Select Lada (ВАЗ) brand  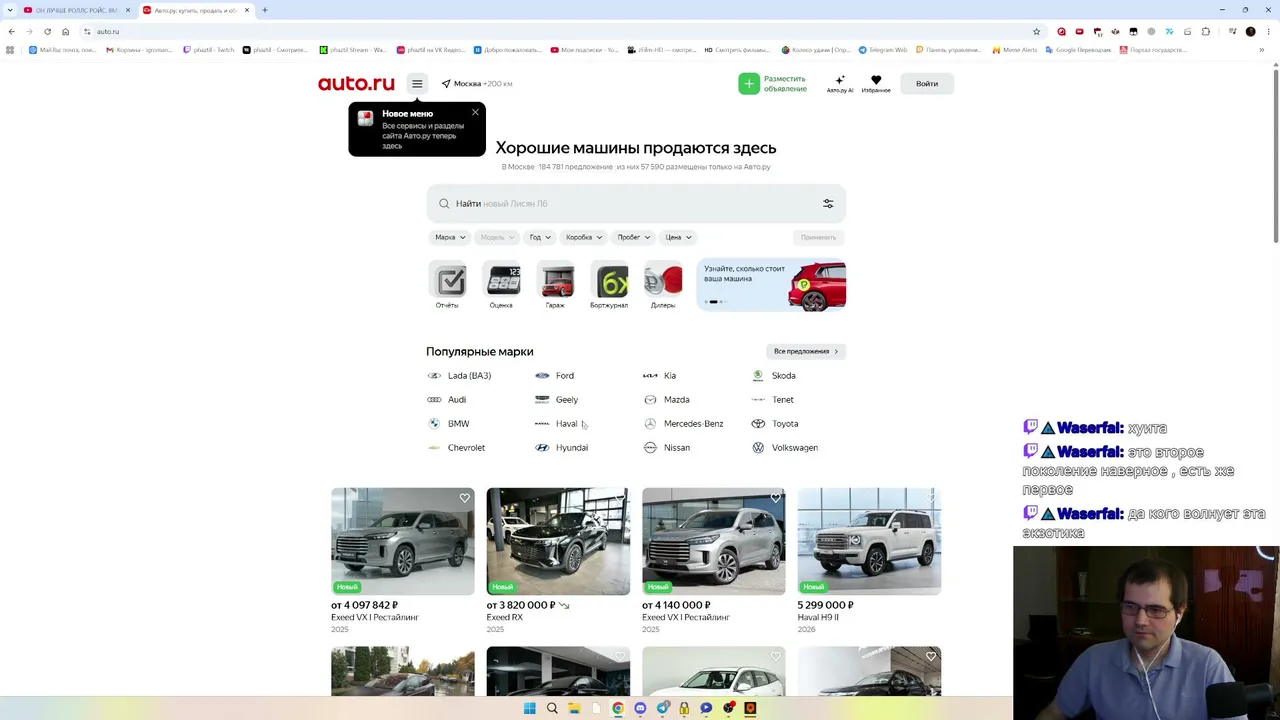pyautogui.click(x=459, y=376)
